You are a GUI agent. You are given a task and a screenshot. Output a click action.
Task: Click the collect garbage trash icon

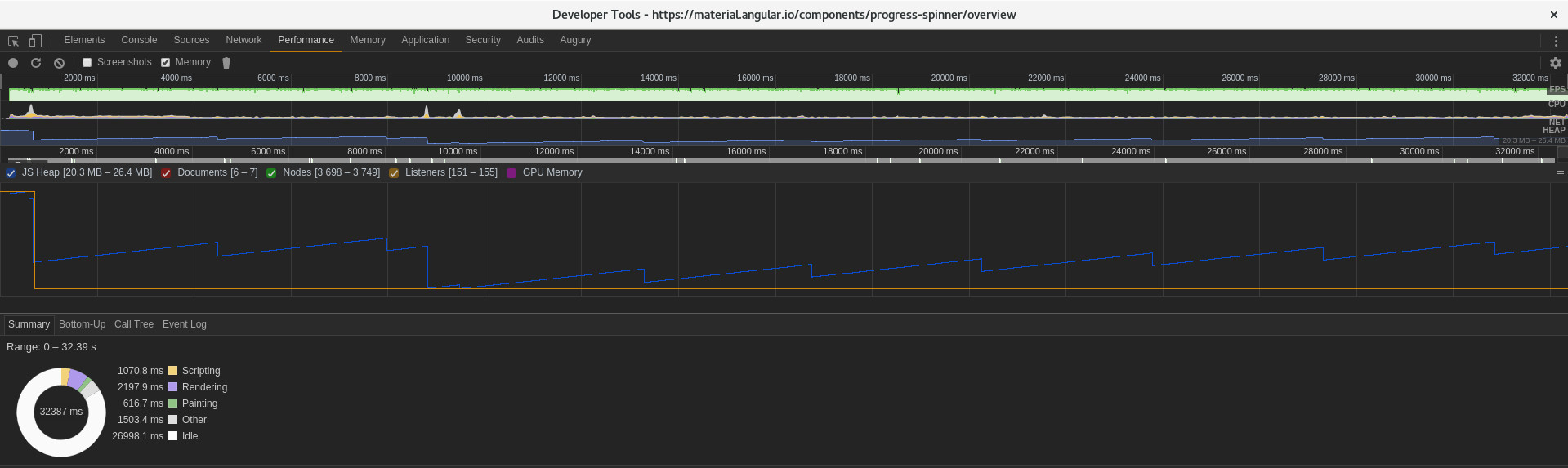pyautogui.click(x=226, y=63)
